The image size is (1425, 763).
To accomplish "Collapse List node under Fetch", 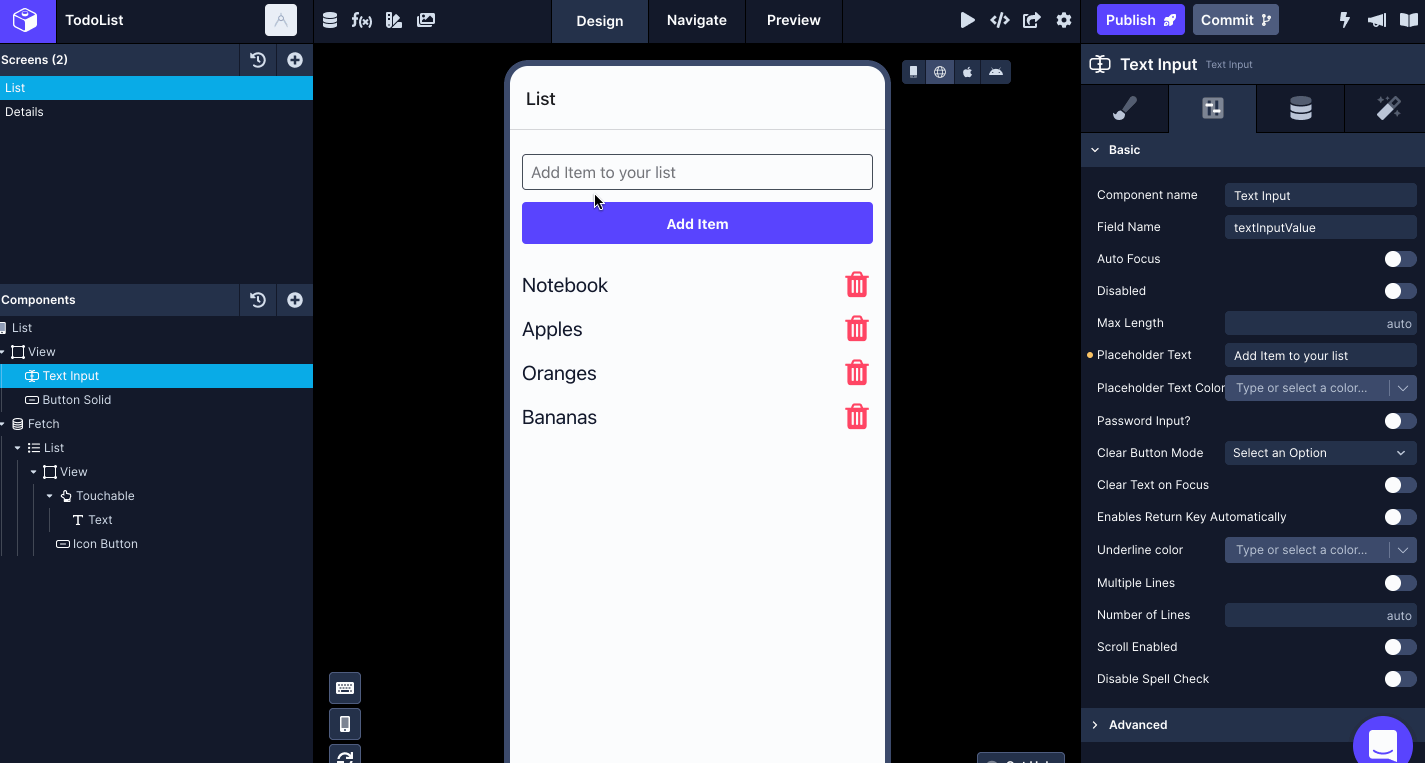I will [18, 448].
